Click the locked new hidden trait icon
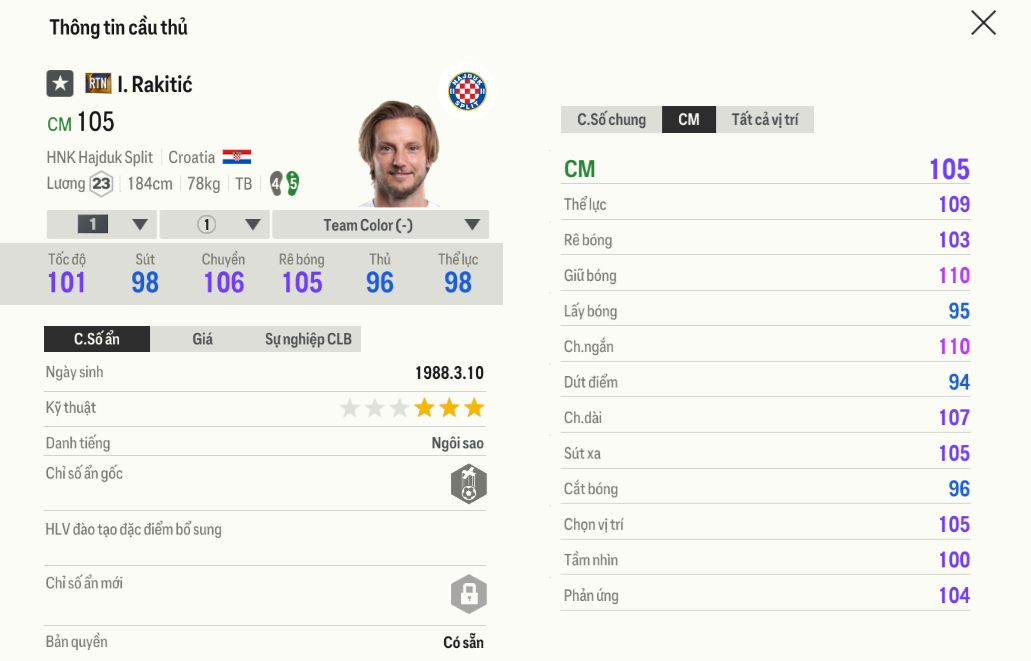This screenshot has width=1031, height=661. tap(469, 595)
